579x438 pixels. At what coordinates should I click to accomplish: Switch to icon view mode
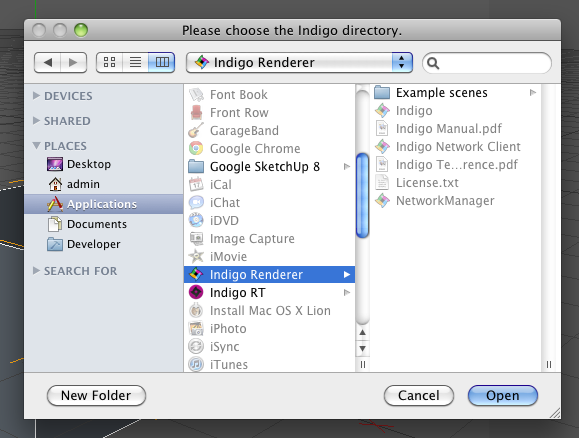point(109,62)
